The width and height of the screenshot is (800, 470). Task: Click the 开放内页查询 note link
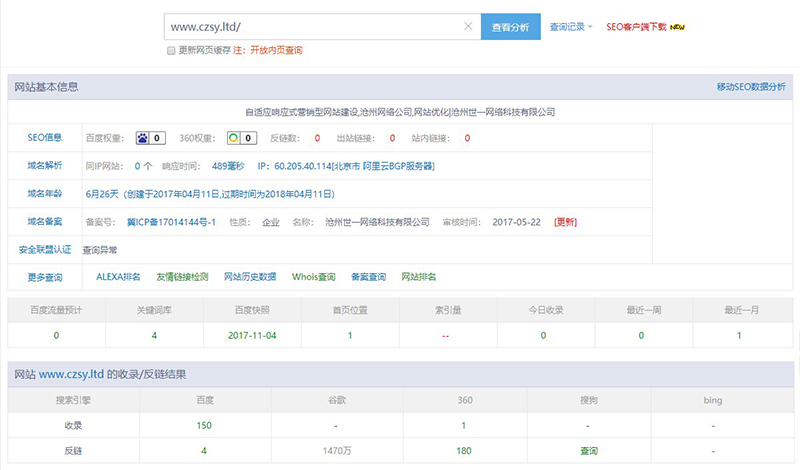276,50
